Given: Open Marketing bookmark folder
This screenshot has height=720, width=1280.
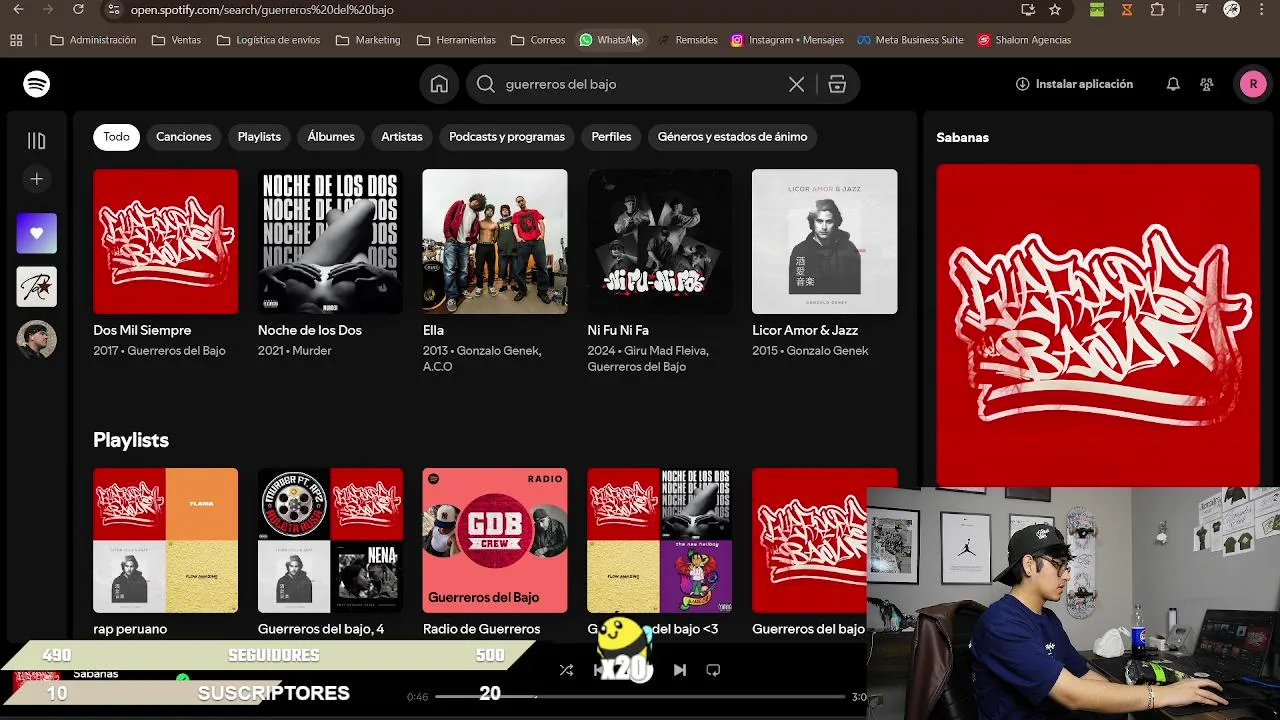Looking at the screenshot, I should coord(368,40).
